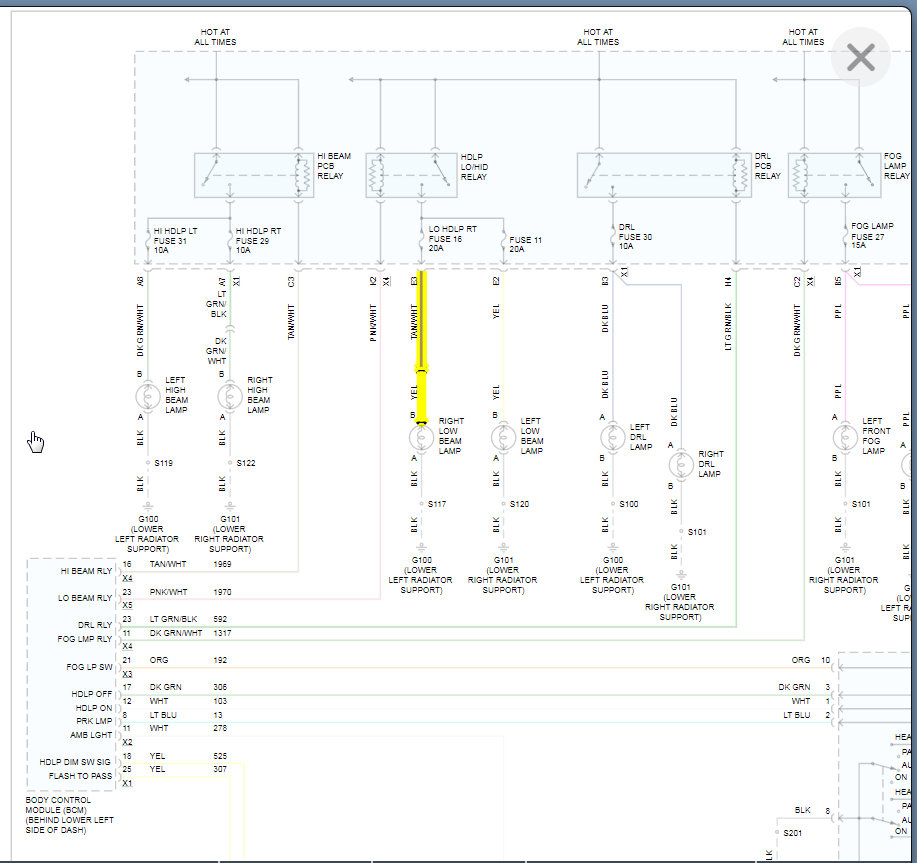Click the LT GRN/BLK label beside circuit 592
The width and height of the screenshot is (917, 863).
coord(174,619)
